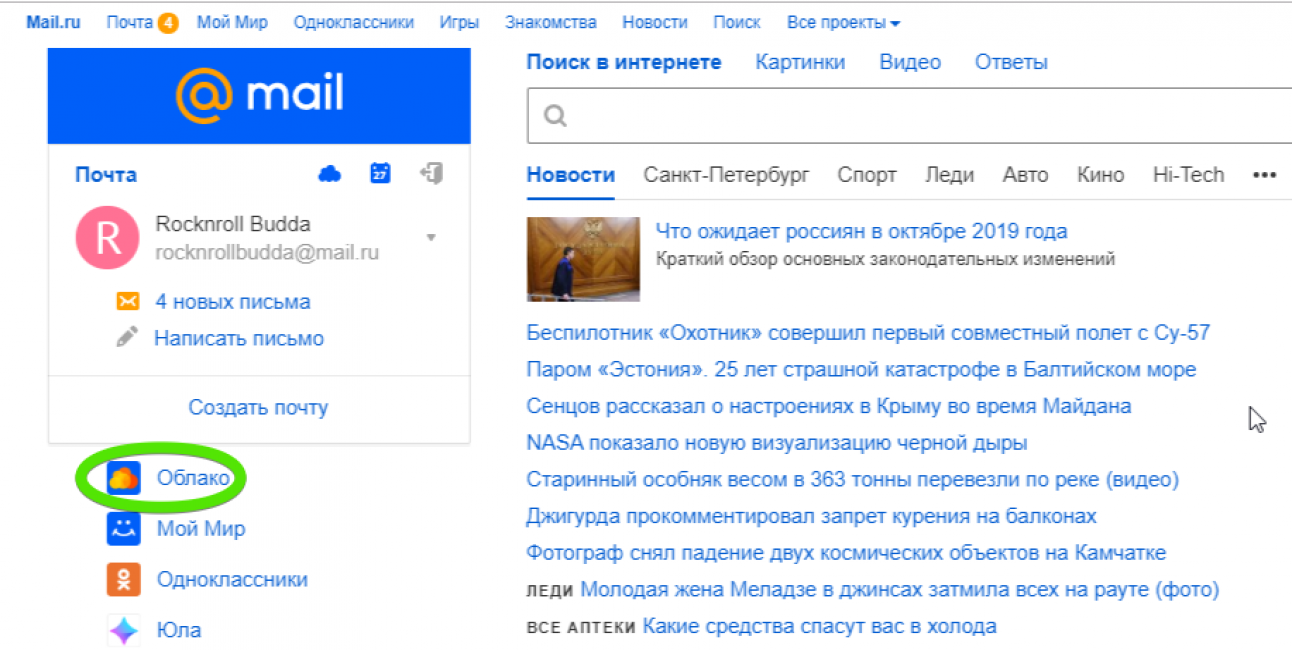
Task: Click the Rocknroll Budda avatar circle
Action: pos(107,238)
